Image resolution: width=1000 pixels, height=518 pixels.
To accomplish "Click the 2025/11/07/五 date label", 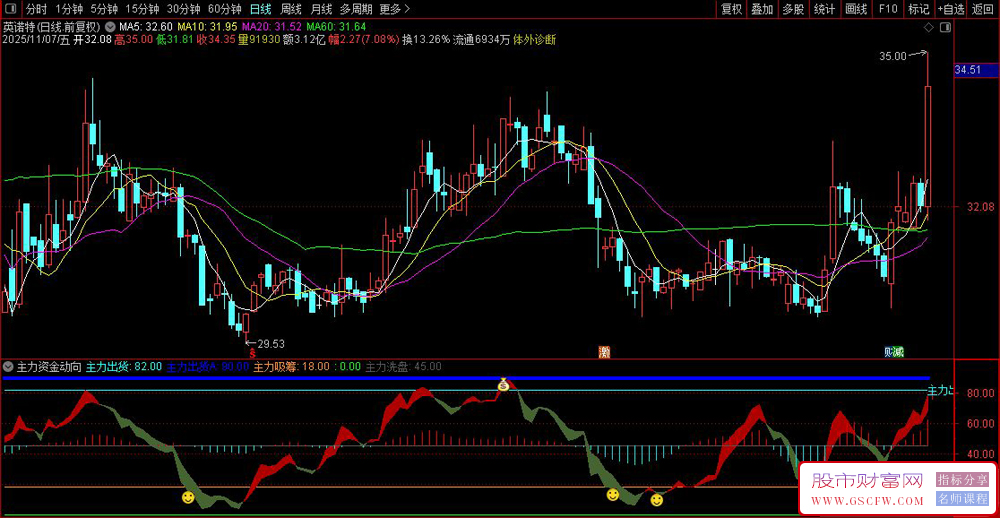I will (36, 40).
